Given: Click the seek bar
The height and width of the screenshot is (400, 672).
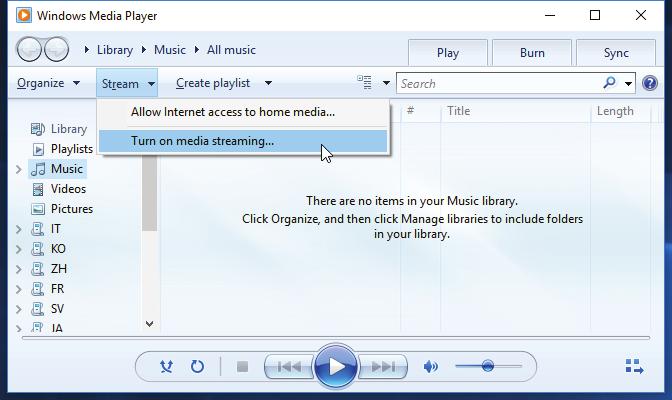Looking at the screenshot, I should pyautogui.click(x=336, y=338).
